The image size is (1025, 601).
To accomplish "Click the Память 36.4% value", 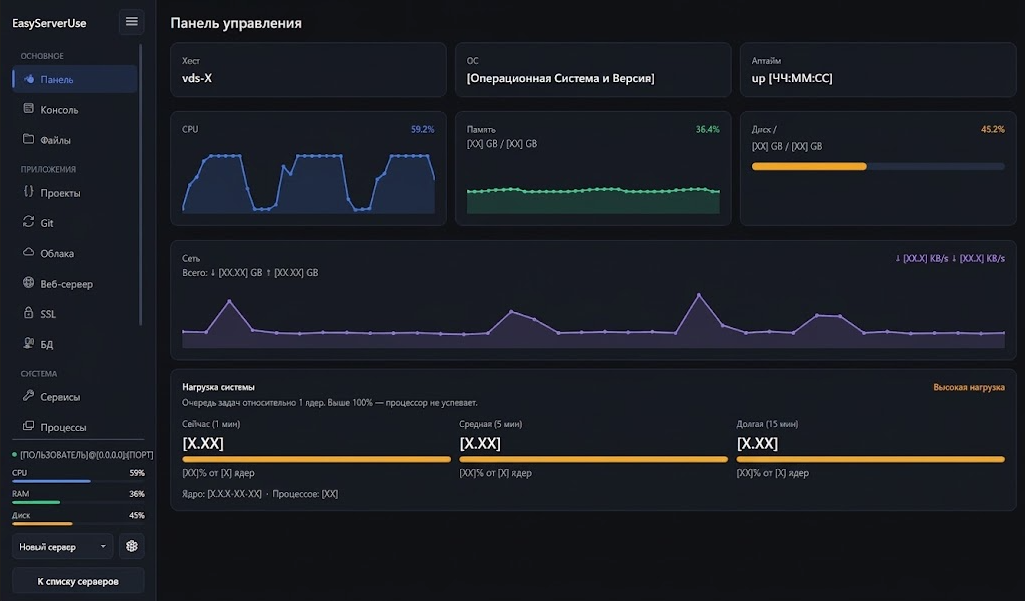I will coord(707,129).
